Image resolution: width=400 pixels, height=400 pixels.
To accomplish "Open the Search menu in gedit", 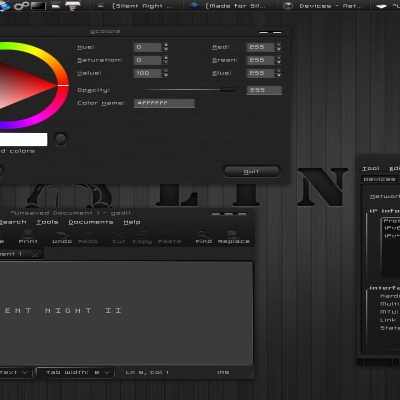I will click(13, 222).
